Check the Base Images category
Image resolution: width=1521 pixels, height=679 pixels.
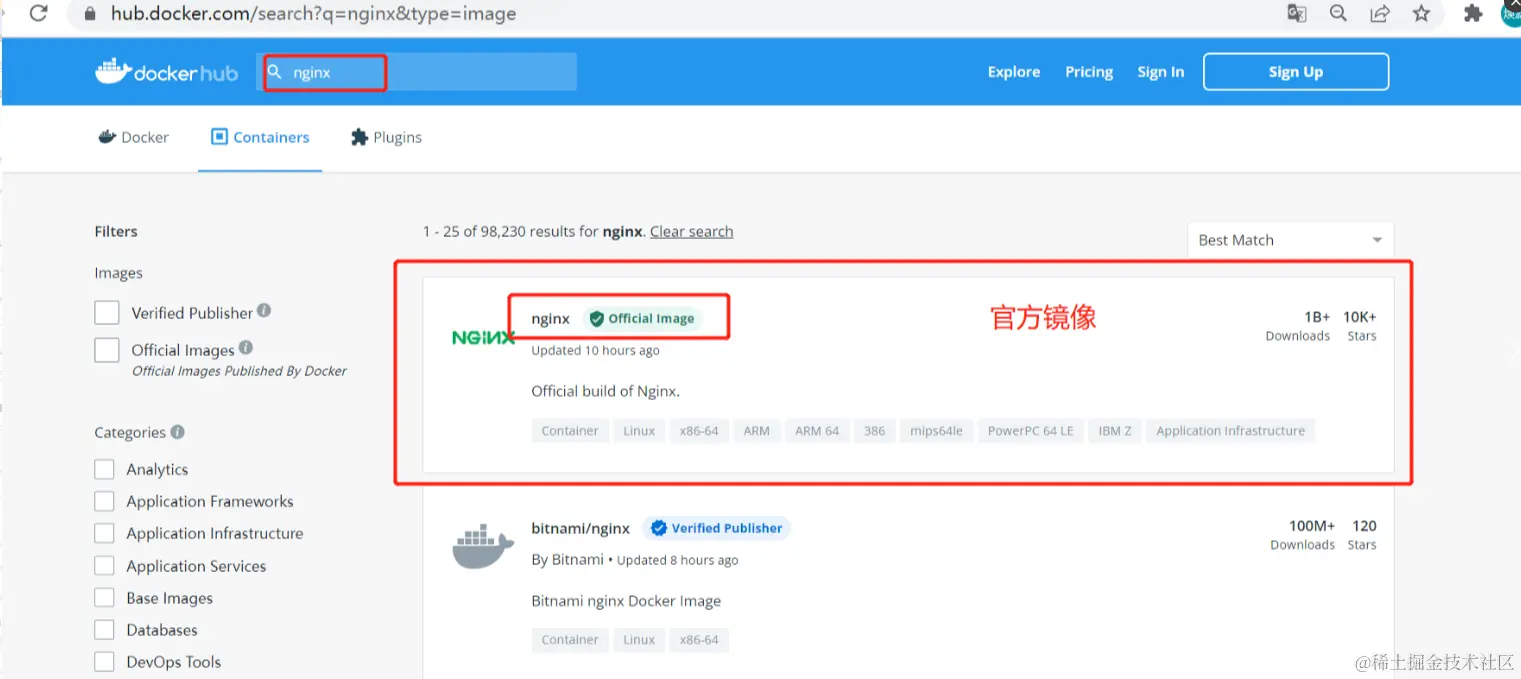(x=104, y=598)
